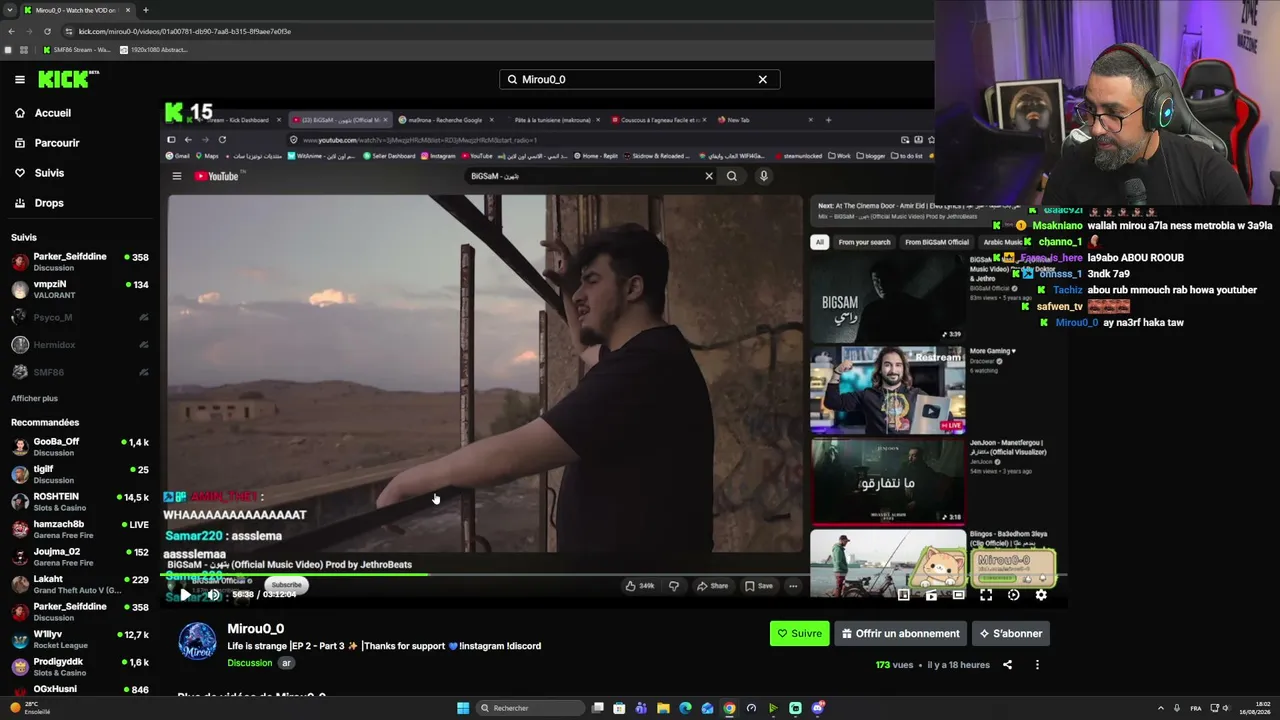Open the followed channel vmpziN
The image size is (1280, 720).
coord(80,290)
